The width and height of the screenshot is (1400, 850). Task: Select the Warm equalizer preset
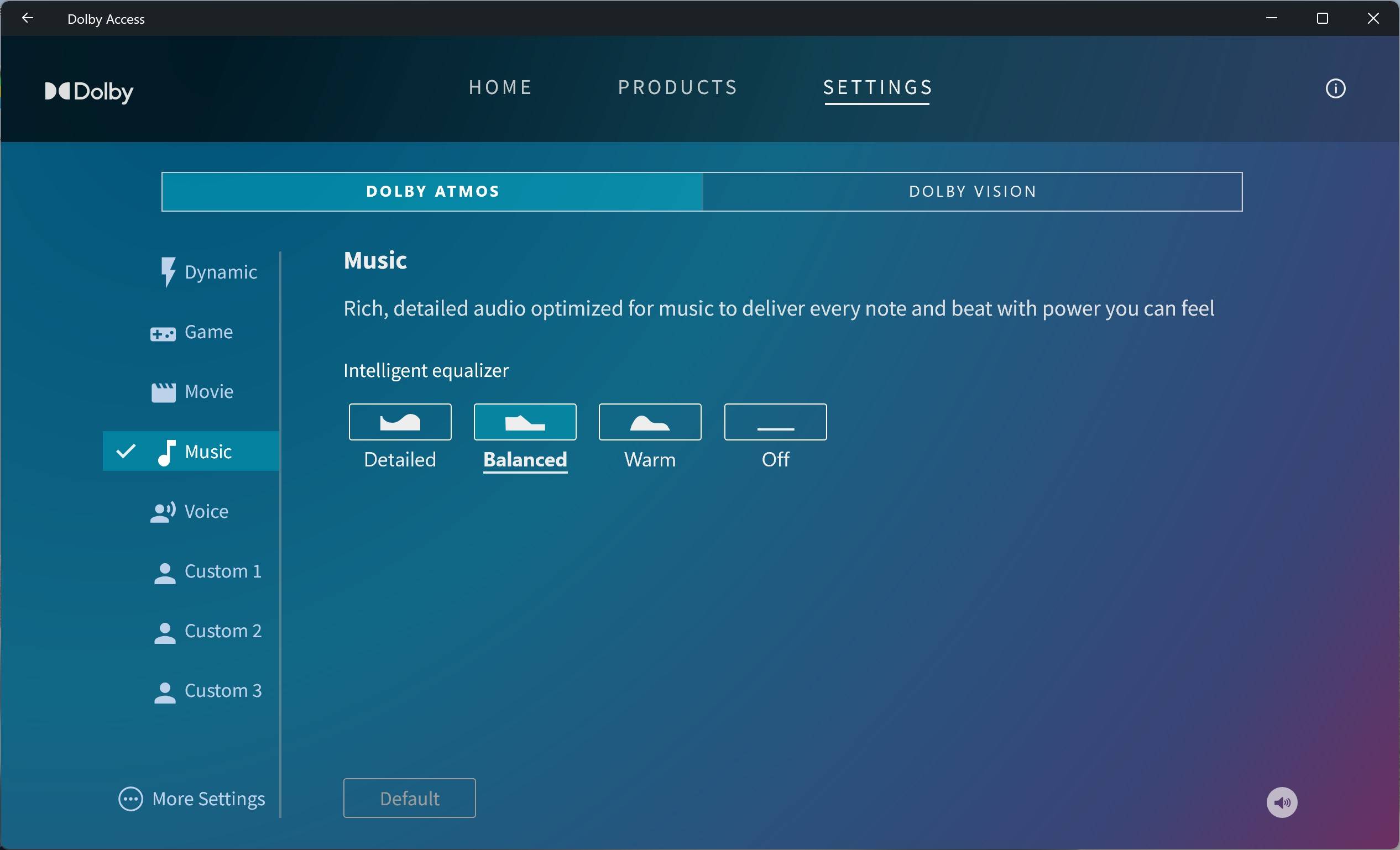[650, 422]
